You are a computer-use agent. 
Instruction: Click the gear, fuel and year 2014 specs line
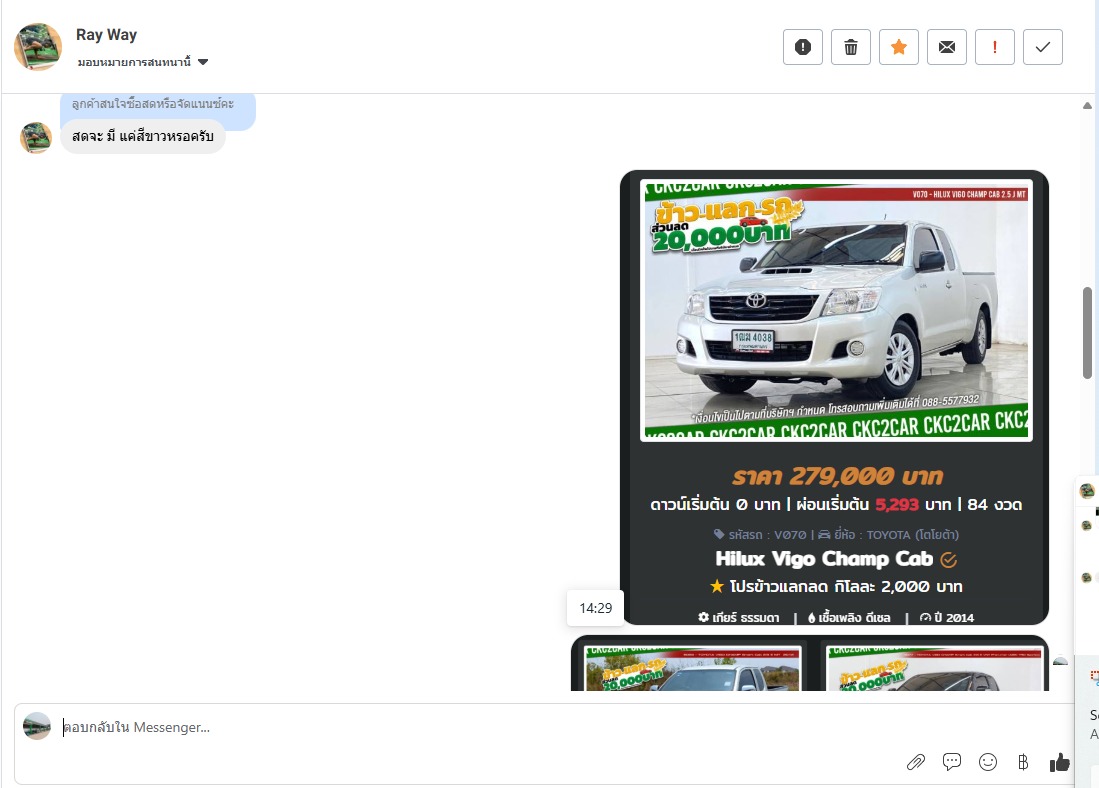click(836, 618)
